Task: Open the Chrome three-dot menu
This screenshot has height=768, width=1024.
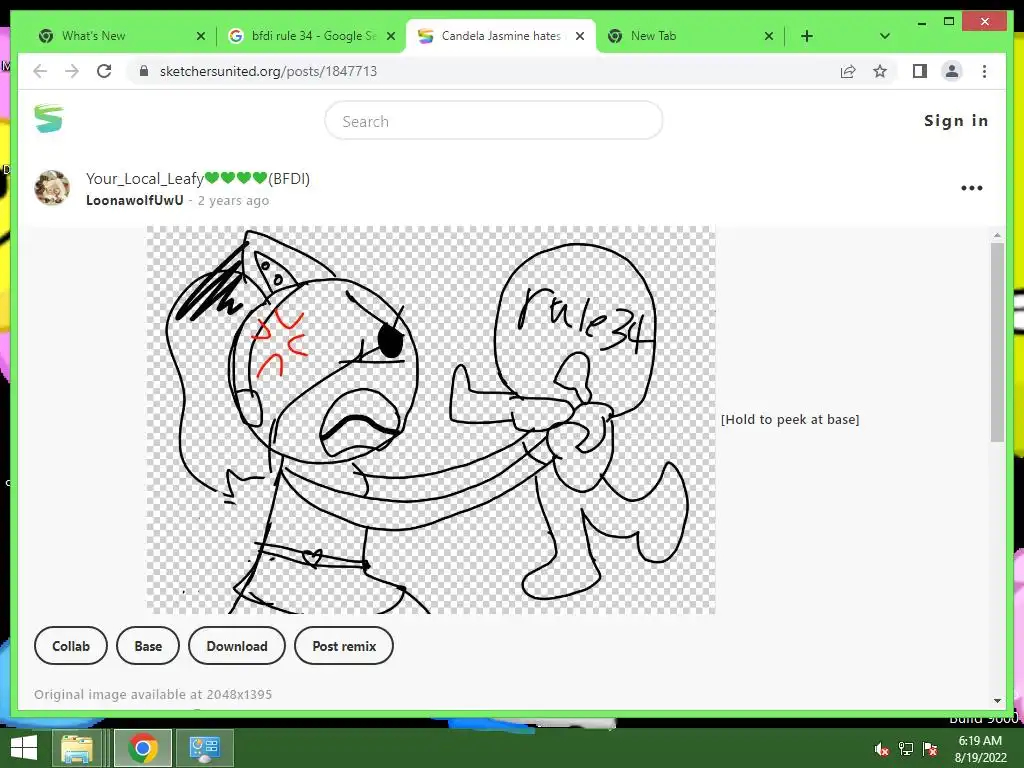Action: pos(984,71)
